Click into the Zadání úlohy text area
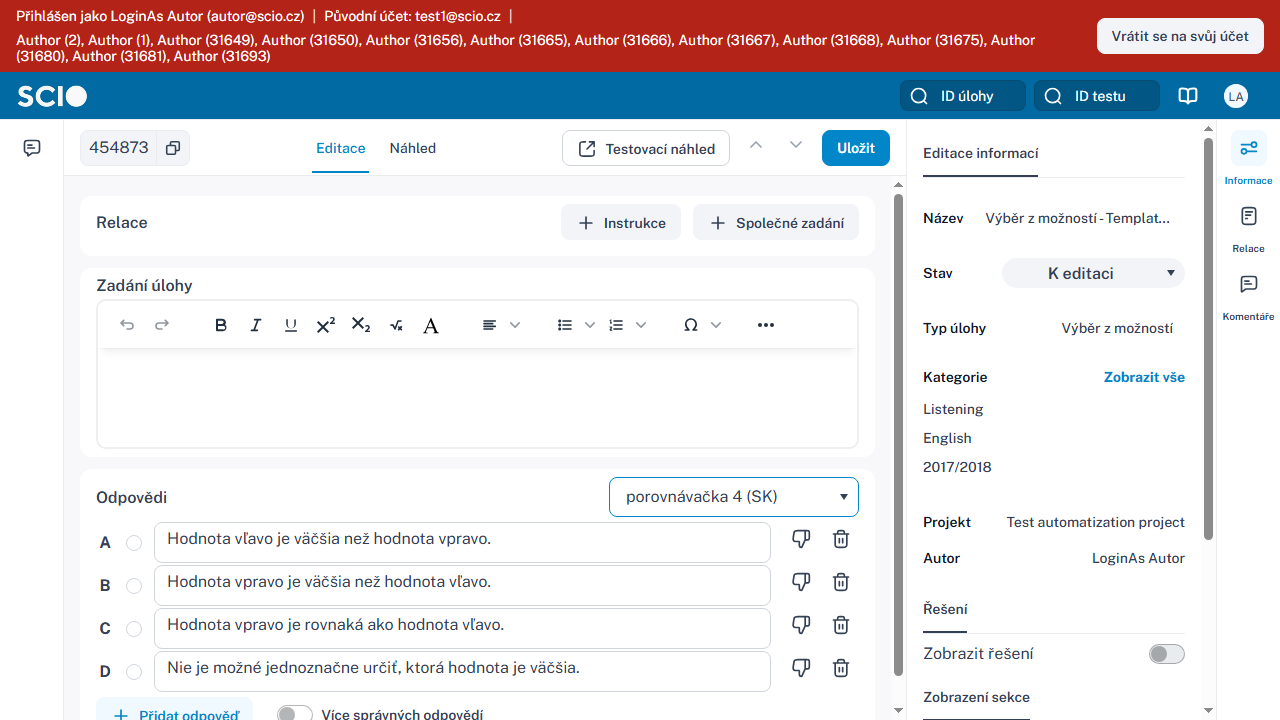1280x720 pixels. tap(477, 397)
